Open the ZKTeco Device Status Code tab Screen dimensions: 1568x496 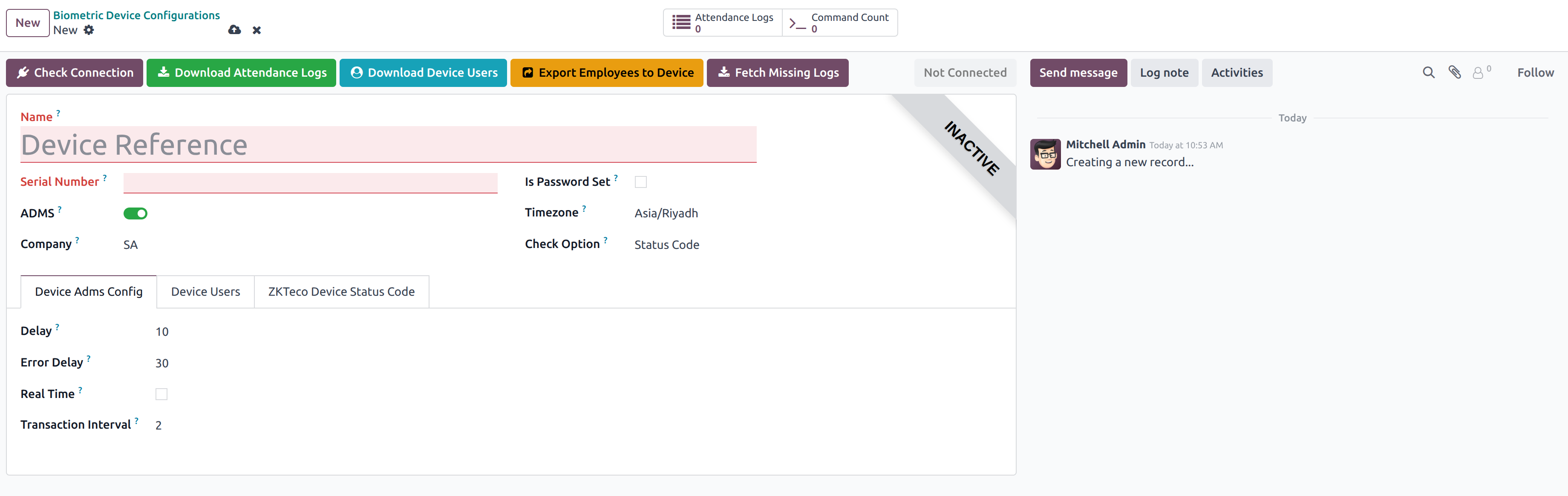click(341, 291)
